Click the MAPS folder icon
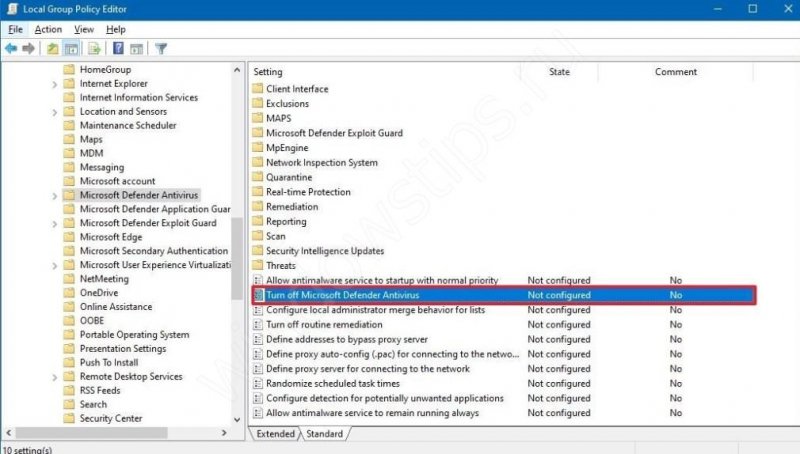The image size is (800, 454). point(258,118)
